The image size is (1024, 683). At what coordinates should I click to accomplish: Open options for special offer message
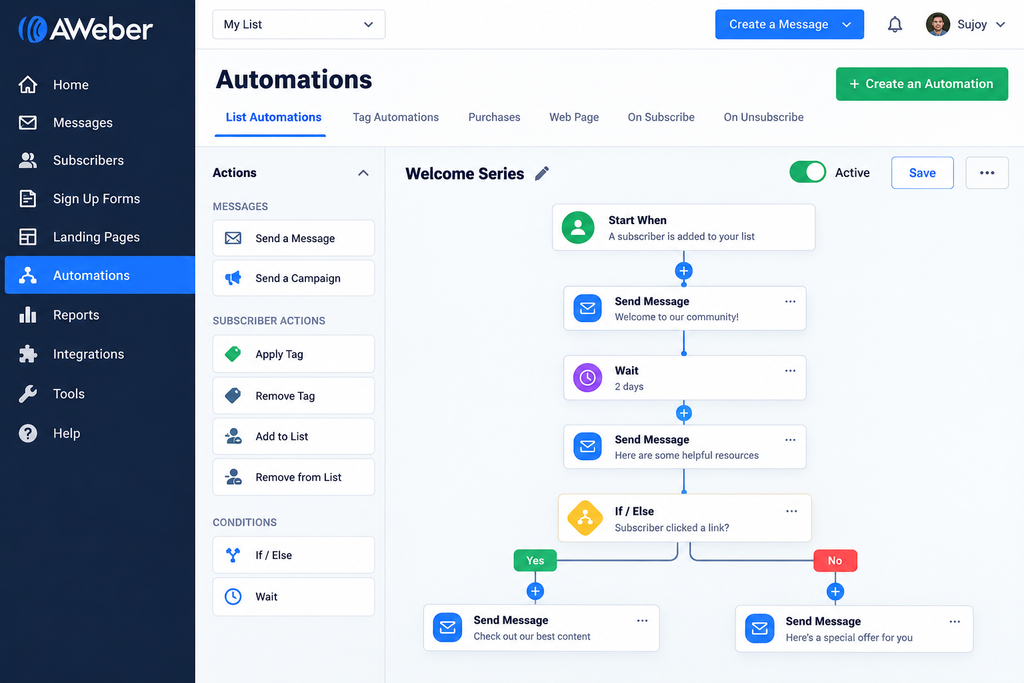tap(954, 622)
